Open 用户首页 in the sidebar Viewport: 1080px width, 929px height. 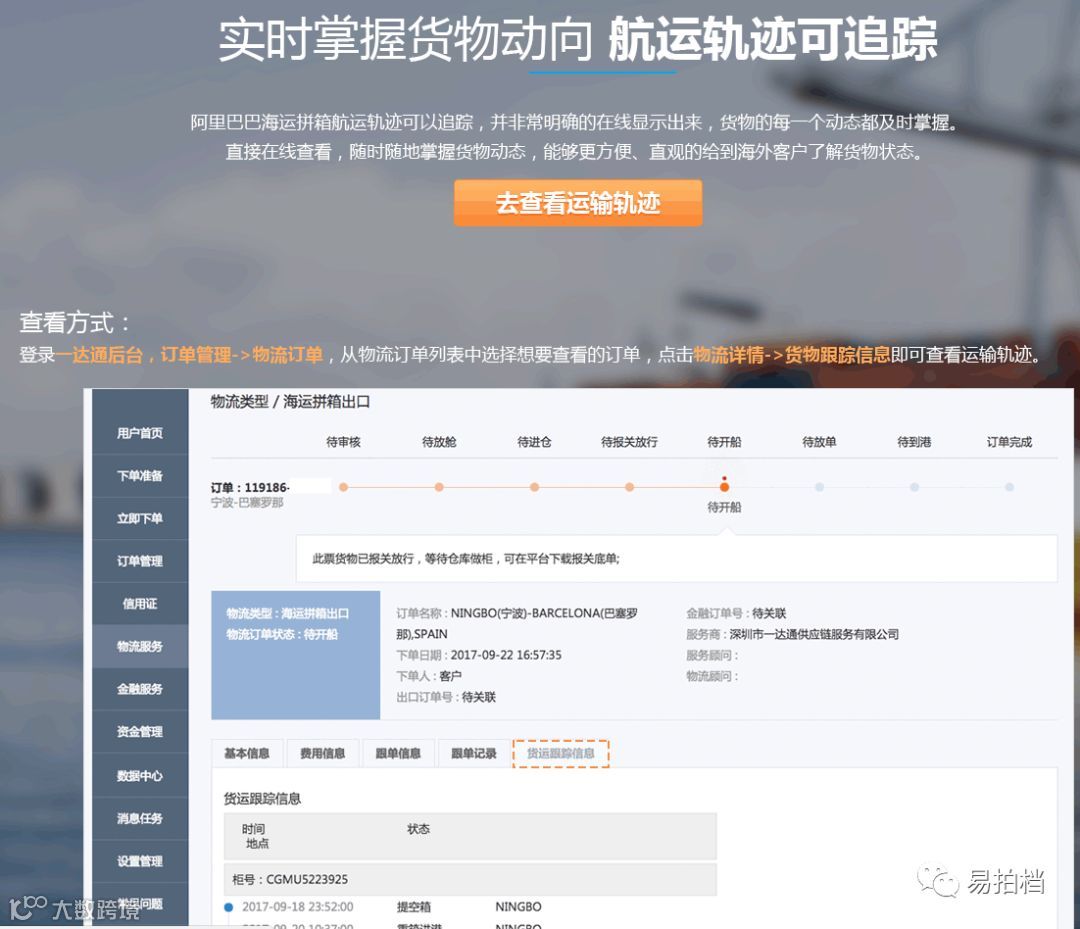pyautogui.click(x=140, y=433)
